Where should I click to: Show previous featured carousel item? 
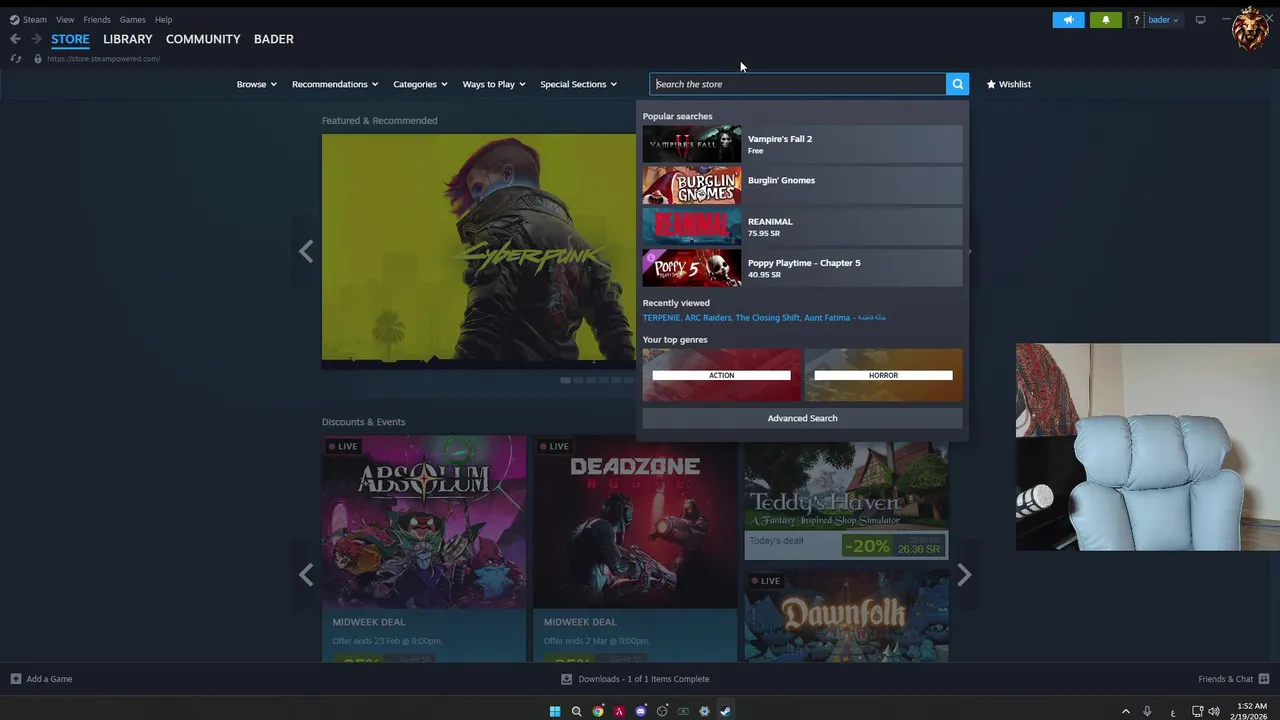pos(306,251)
